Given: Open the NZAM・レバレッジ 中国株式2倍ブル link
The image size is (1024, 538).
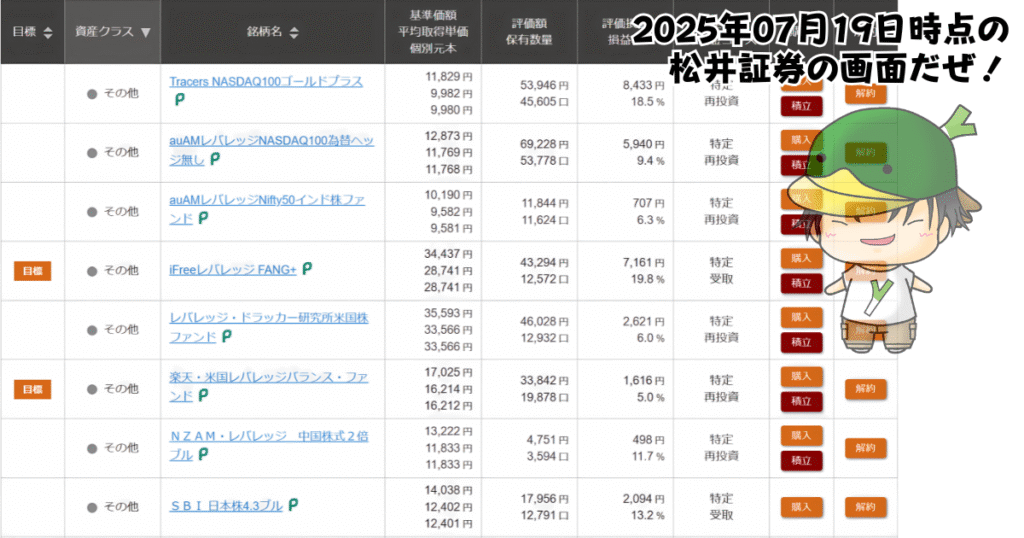Looking at the screenshot, I should (x=268, y=445).
